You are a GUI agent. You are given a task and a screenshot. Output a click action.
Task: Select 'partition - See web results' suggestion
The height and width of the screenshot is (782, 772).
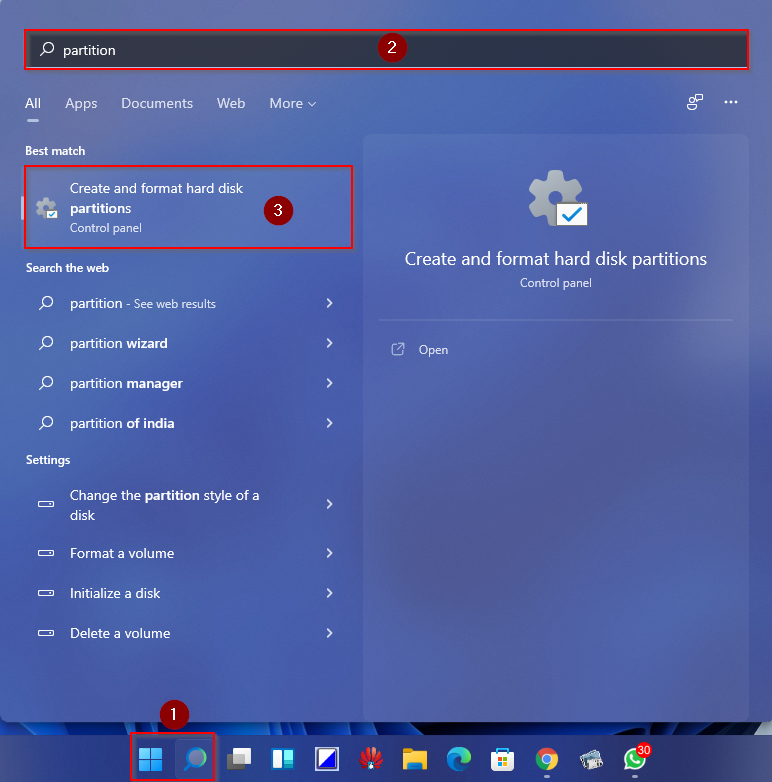(189, 303)
